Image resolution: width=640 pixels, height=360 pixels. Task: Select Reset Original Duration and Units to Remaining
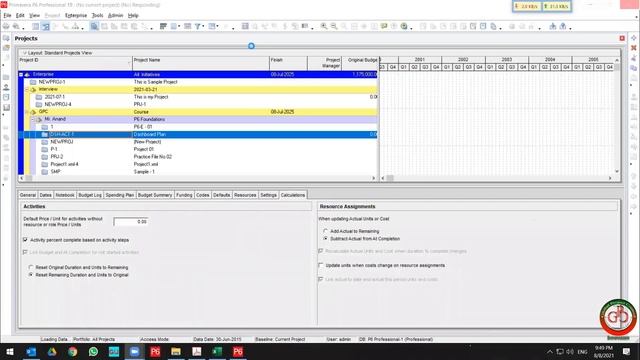(31, 267)
